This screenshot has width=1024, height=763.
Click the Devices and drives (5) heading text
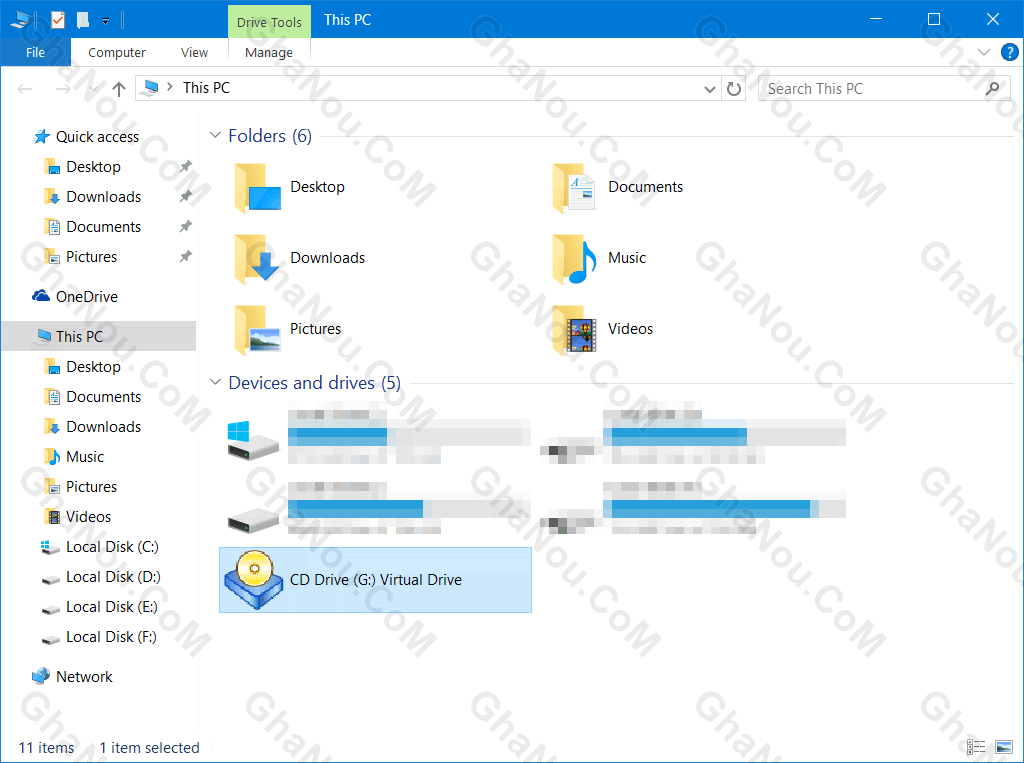pyautogui.click(x=314, y=383)
